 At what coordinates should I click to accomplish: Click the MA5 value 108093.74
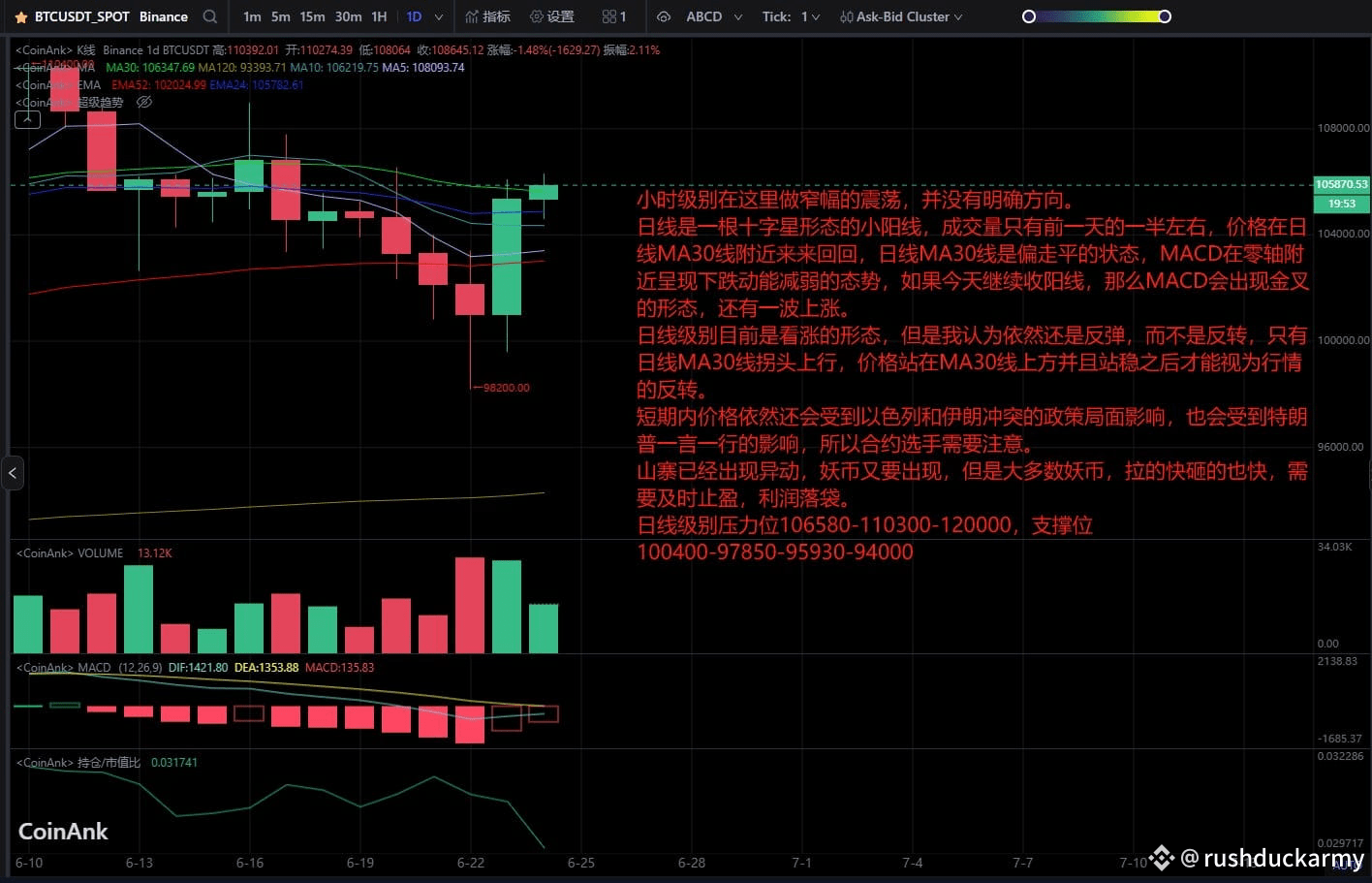(437, 68)
